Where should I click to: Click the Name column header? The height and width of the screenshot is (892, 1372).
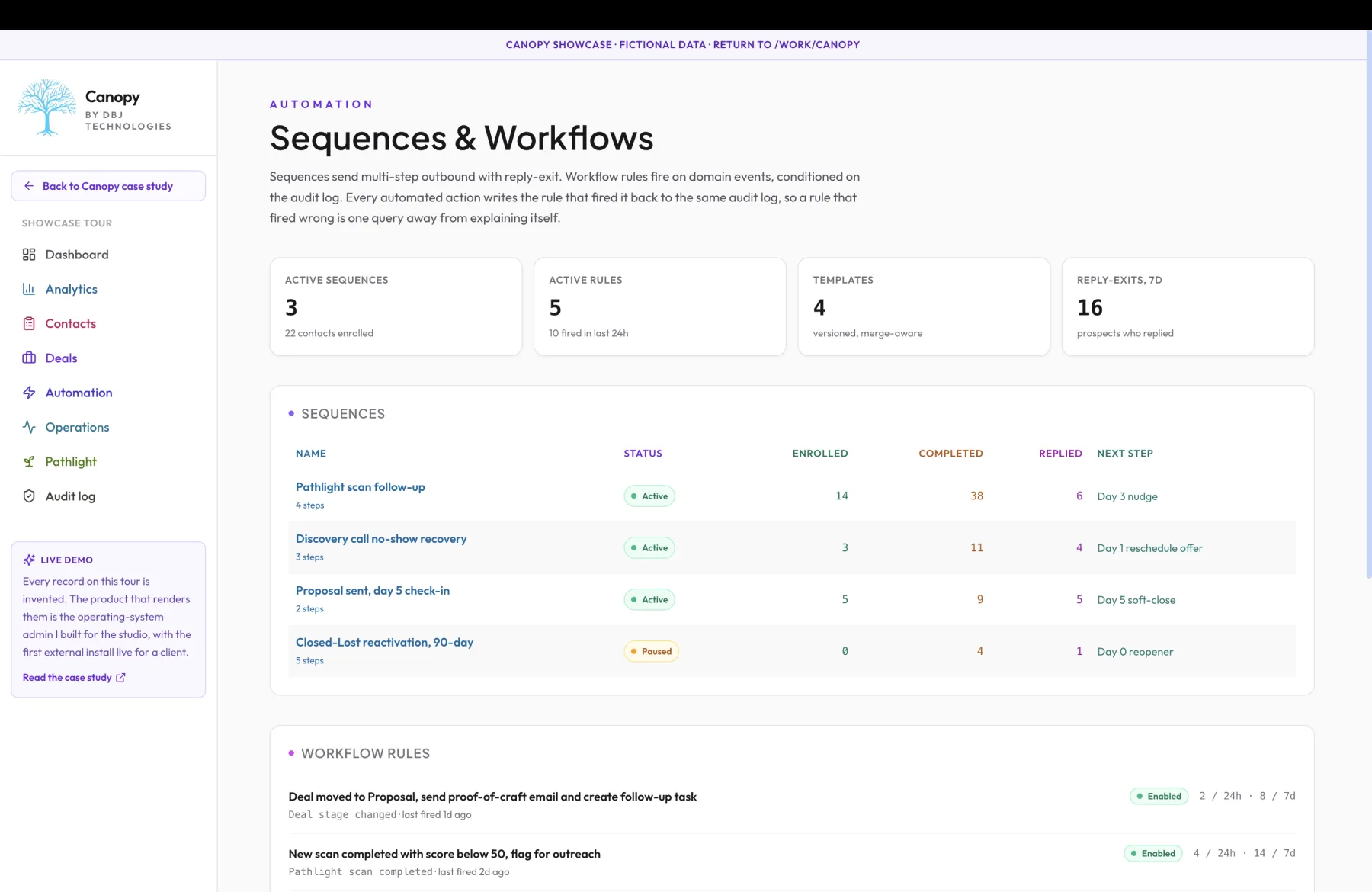tap(311, 454)
